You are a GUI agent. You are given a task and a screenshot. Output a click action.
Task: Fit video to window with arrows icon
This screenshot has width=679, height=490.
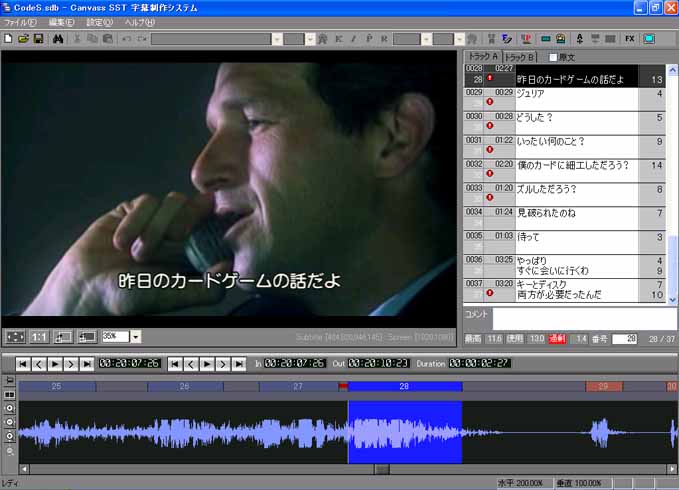tap(15, 337)
